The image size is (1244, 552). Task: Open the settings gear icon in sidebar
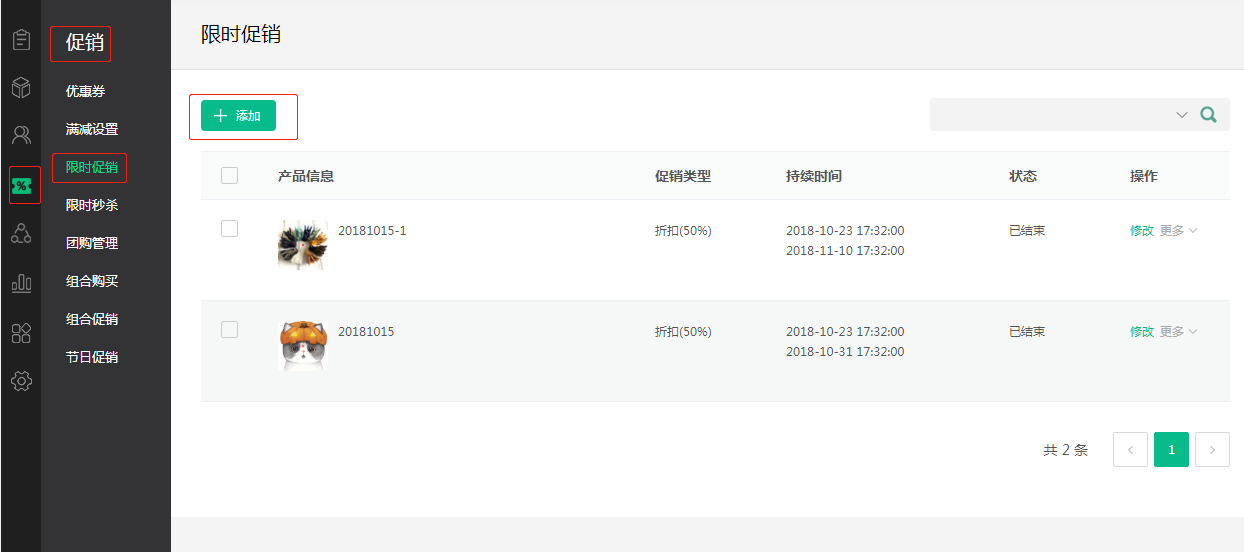pyautogui.click(x=21, y=381)
